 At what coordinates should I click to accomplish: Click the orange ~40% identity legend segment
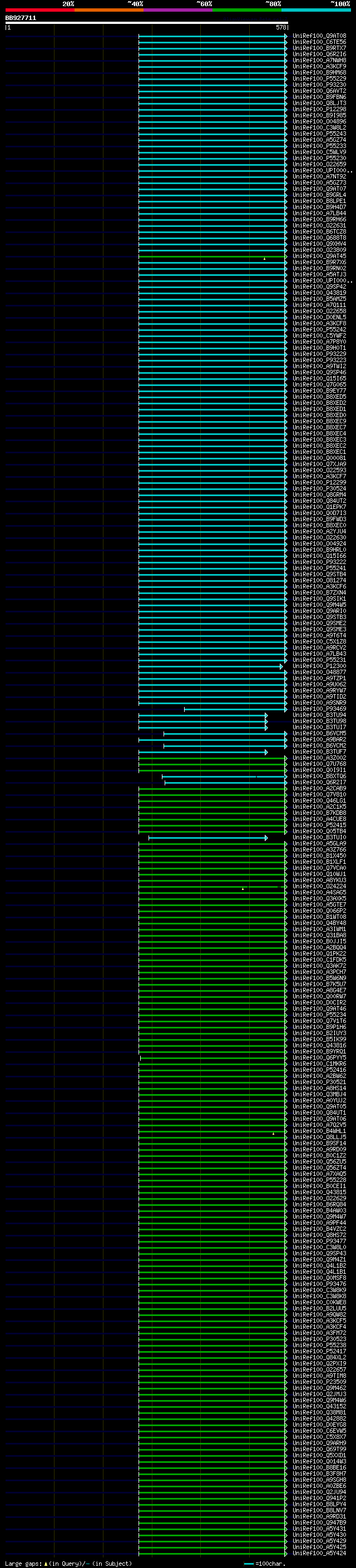click(x=109, y=10)
